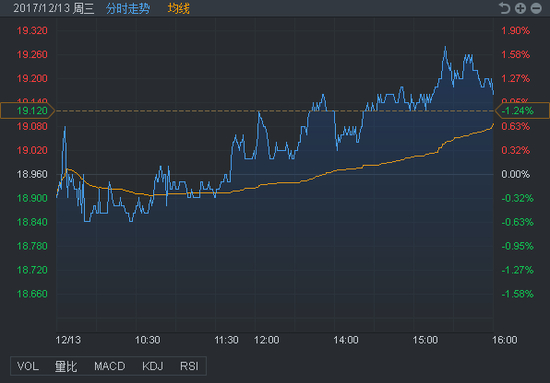Click the 16:00 time axis label
Image resolution: width=550 pixels, height=383 pixels.
tap(504, 340)
